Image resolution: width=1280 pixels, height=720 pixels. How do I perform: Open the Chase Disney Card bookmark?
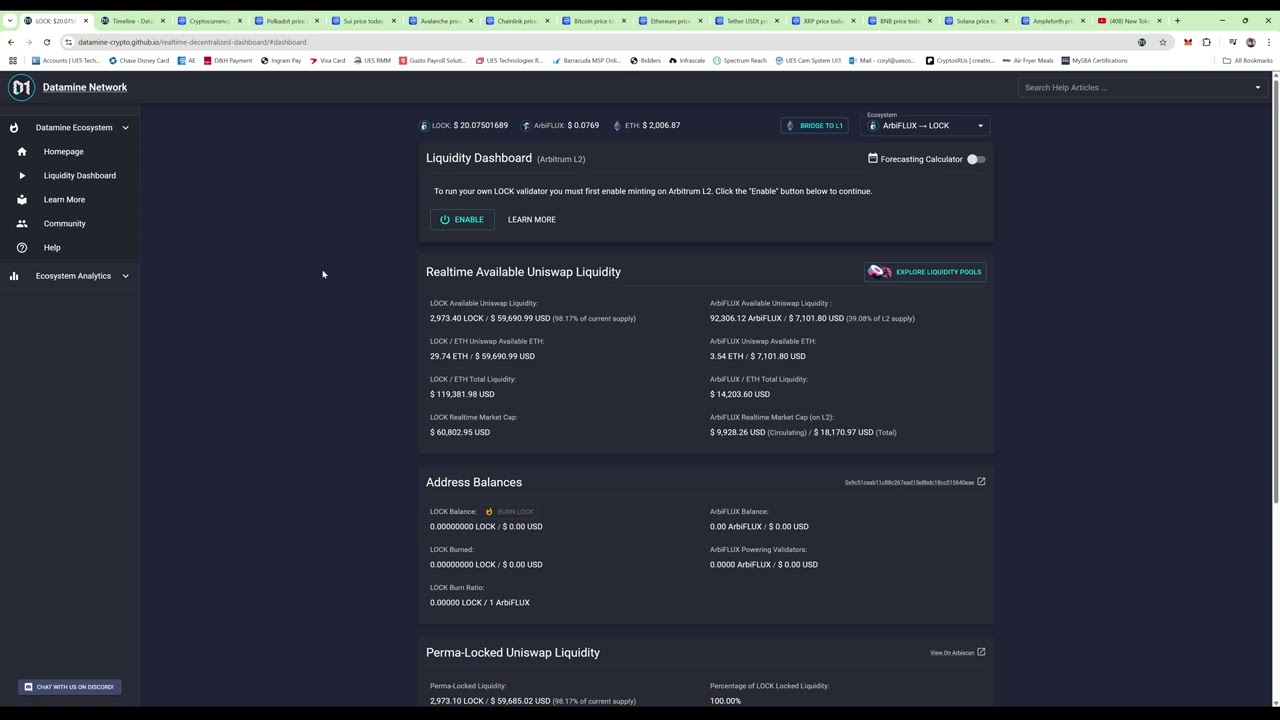(x=139, y=61)
